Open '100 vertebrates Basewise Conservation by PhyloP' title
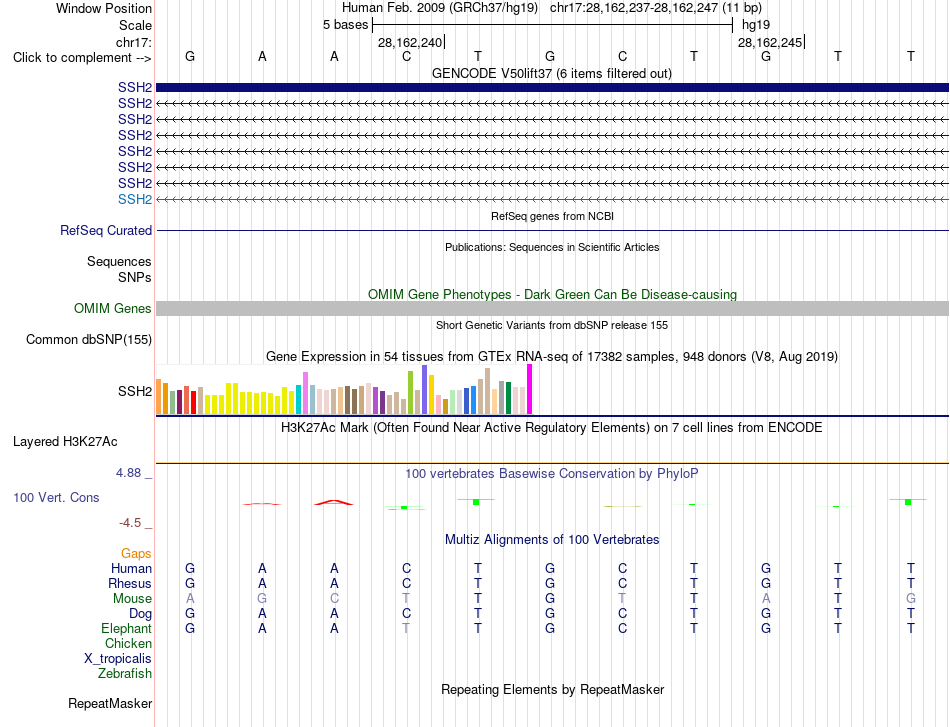 coord(551,474)
